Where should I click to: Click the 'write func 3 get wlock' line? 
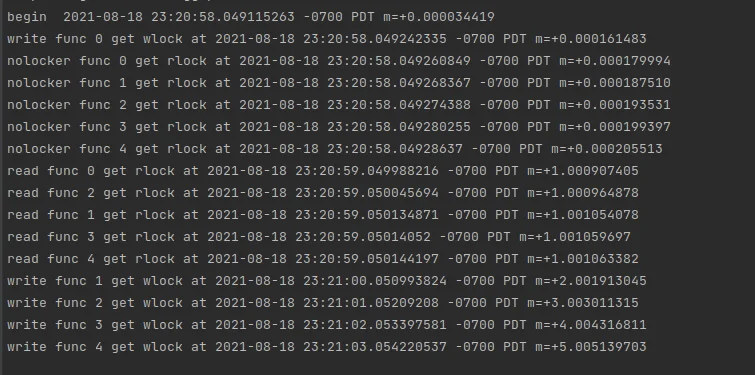pyautogui.click(x=327, y=325)
